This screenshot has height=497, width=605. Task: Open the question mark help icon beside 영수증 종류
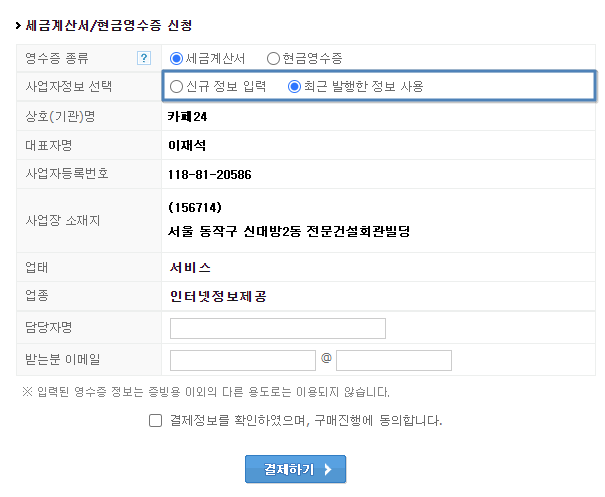coord(144,58)
